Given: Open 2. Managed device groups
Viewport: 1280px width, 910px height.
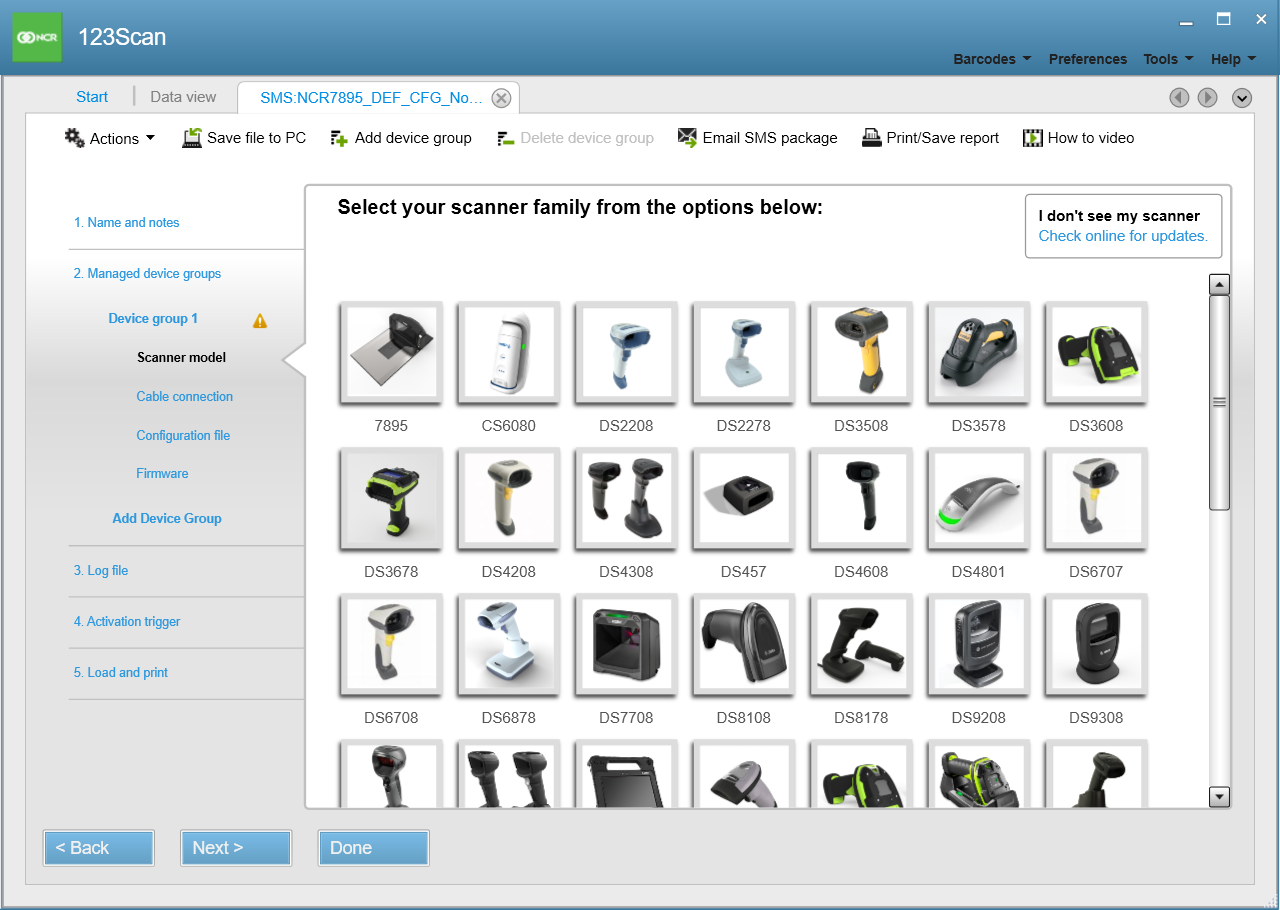Looking at the screenshot, I should pos(147,274).
